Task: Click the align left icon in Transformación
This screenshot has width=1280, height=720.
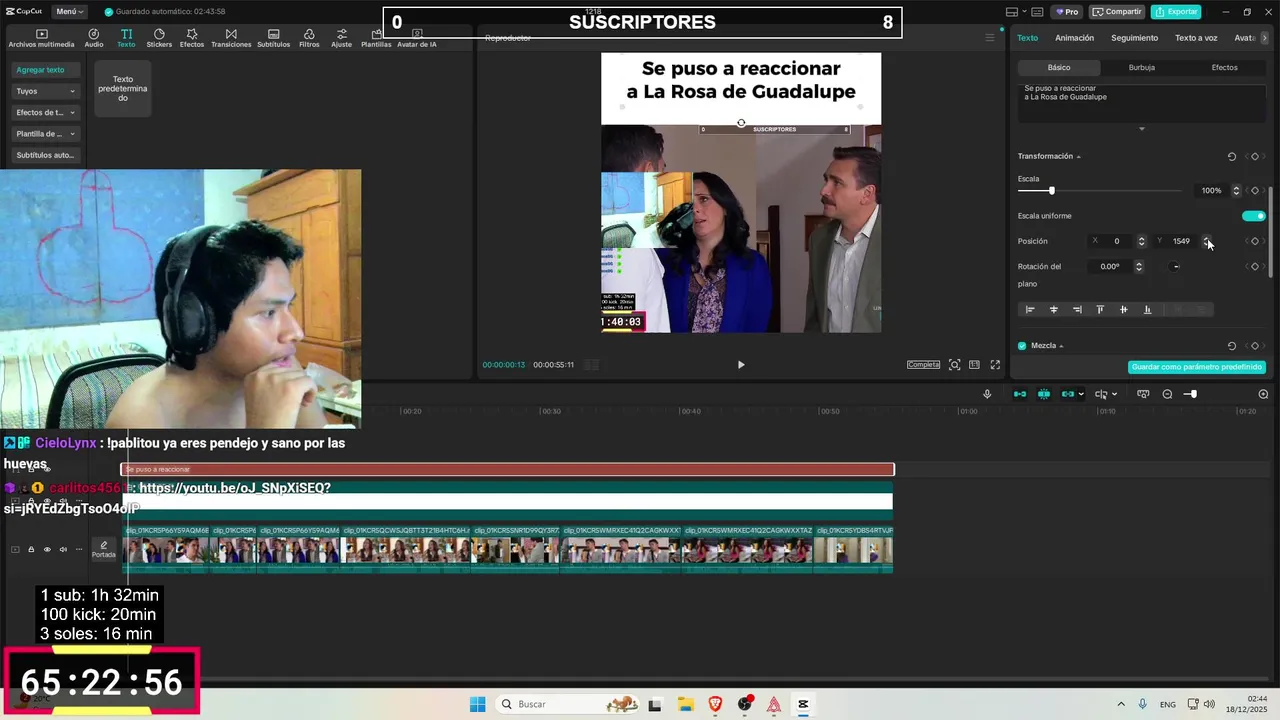Action: coord(1030,310)
